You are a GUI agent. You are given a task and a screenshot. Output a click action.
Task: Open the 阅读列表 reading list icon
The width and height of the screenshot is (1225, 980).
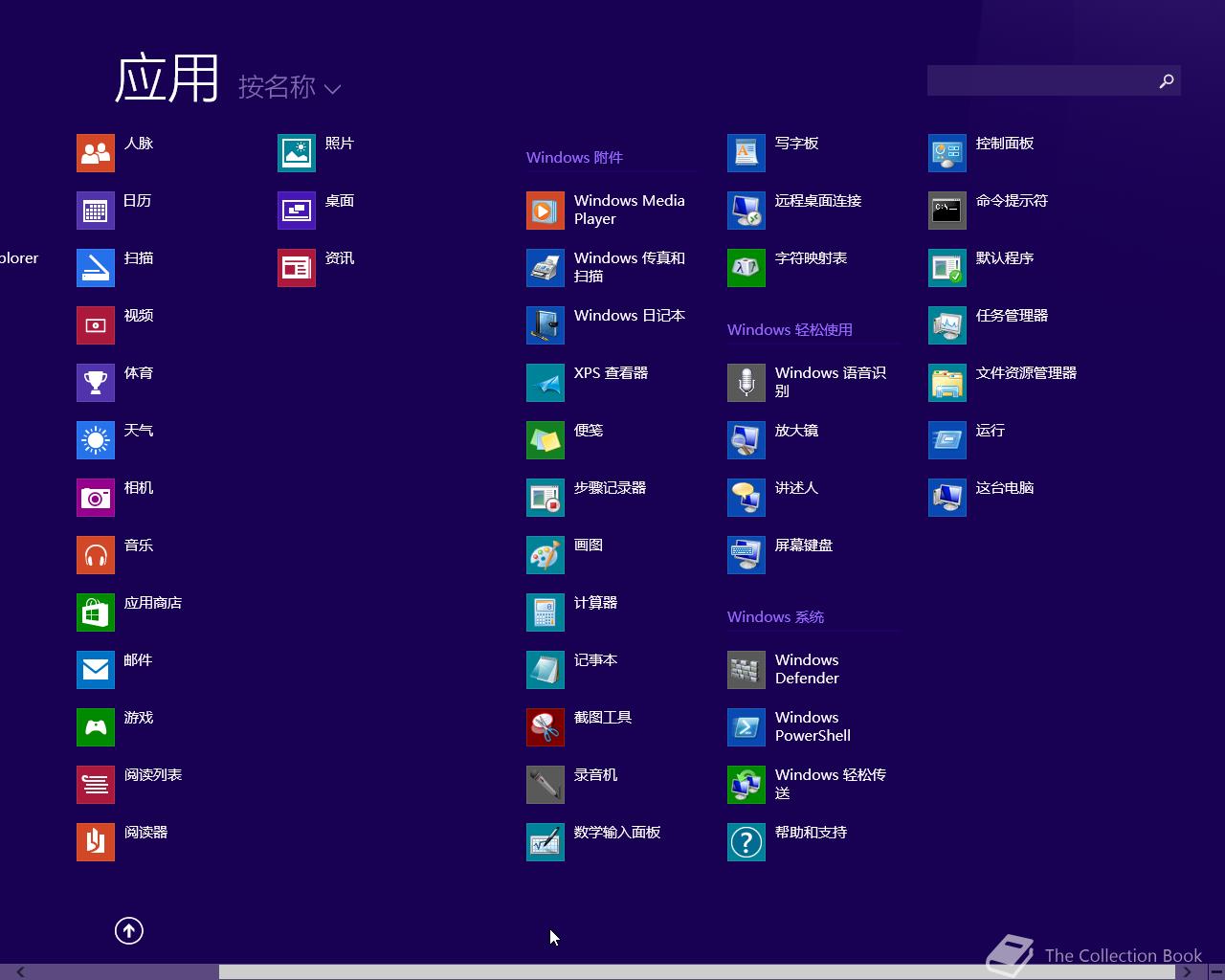[x=96, y=785]
